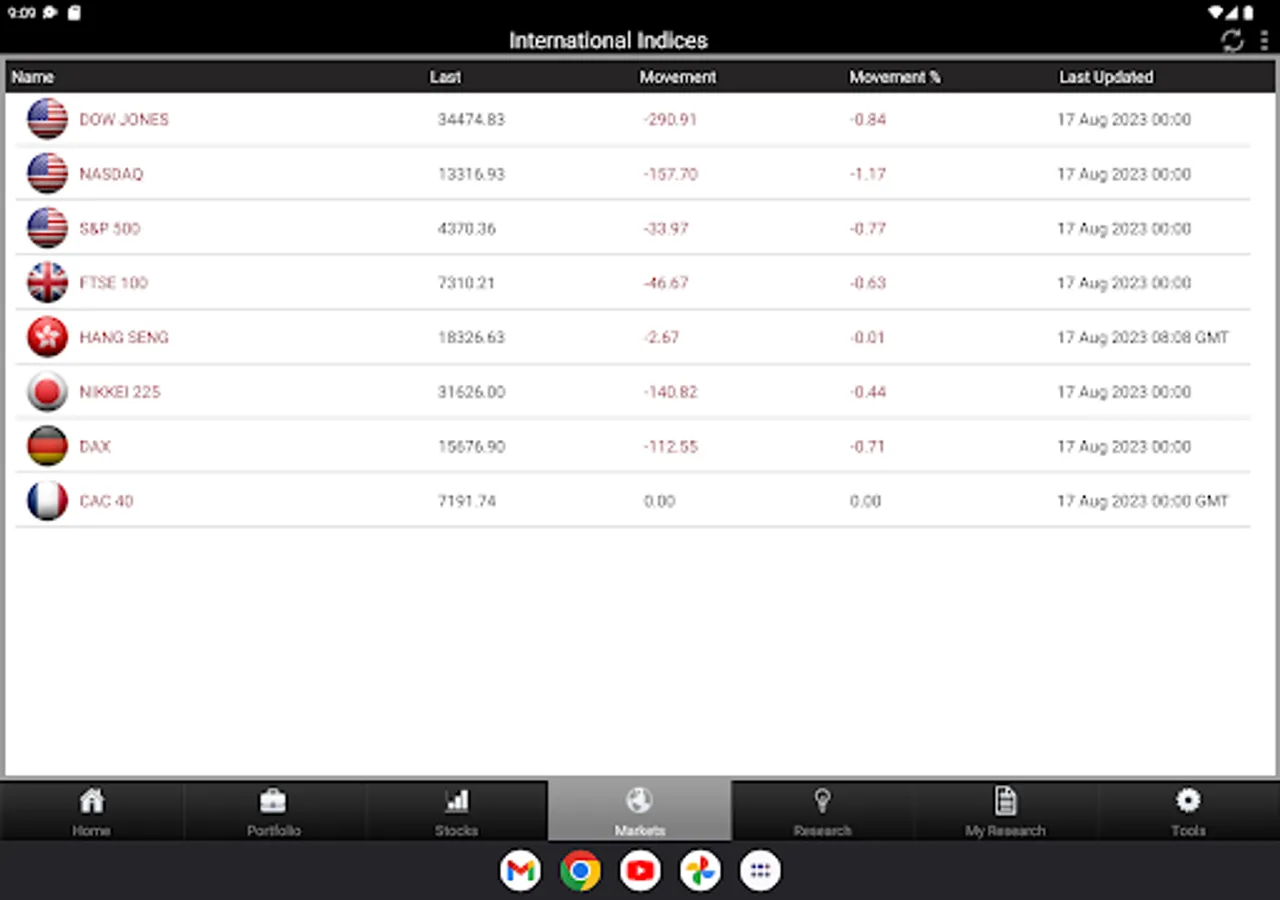1280x900 pixels.
Task: Click FTSE 100 last value 7310.21
Action: pos(466,283)
